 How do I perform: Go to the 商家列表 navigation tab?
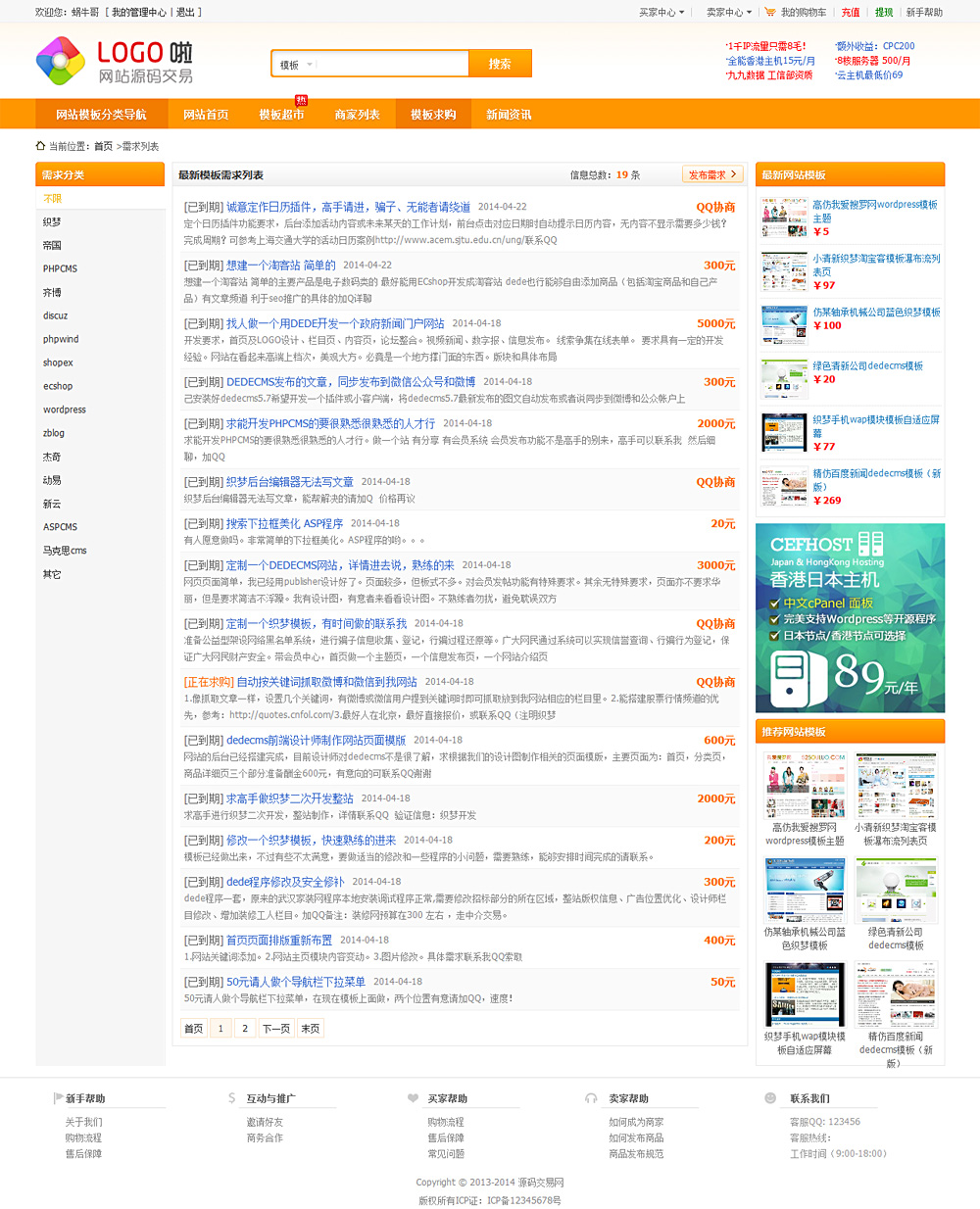point(357,115)
